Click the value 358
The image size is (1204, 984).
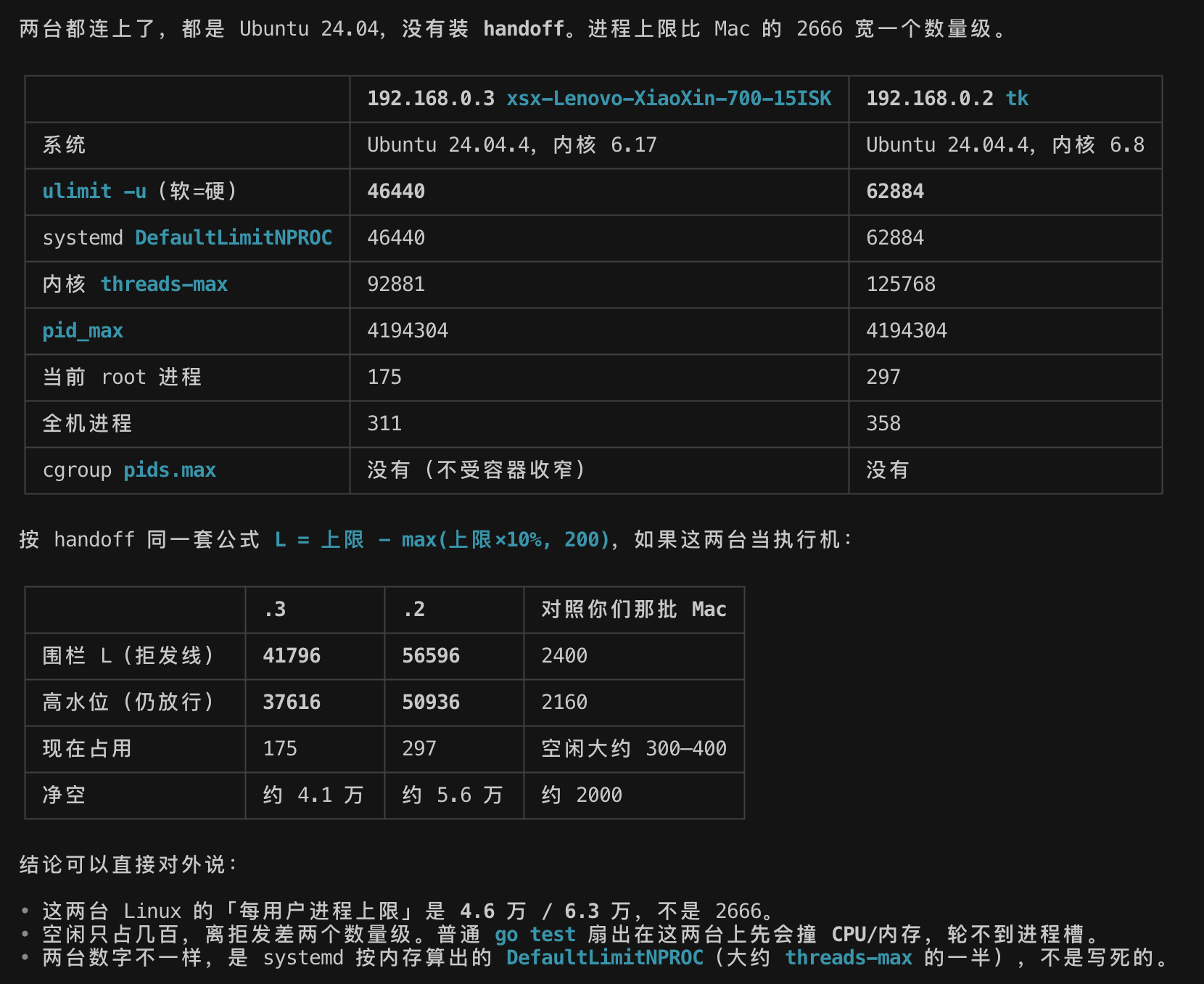pyautogui.click(x=883, y=424)
